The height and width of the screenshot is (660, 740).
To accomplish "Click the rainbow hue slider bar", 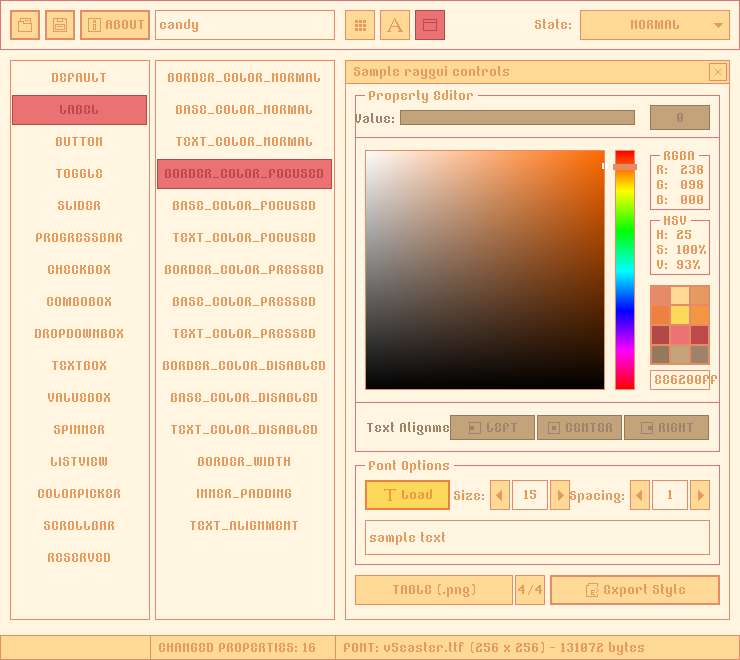I will (625, 270).
